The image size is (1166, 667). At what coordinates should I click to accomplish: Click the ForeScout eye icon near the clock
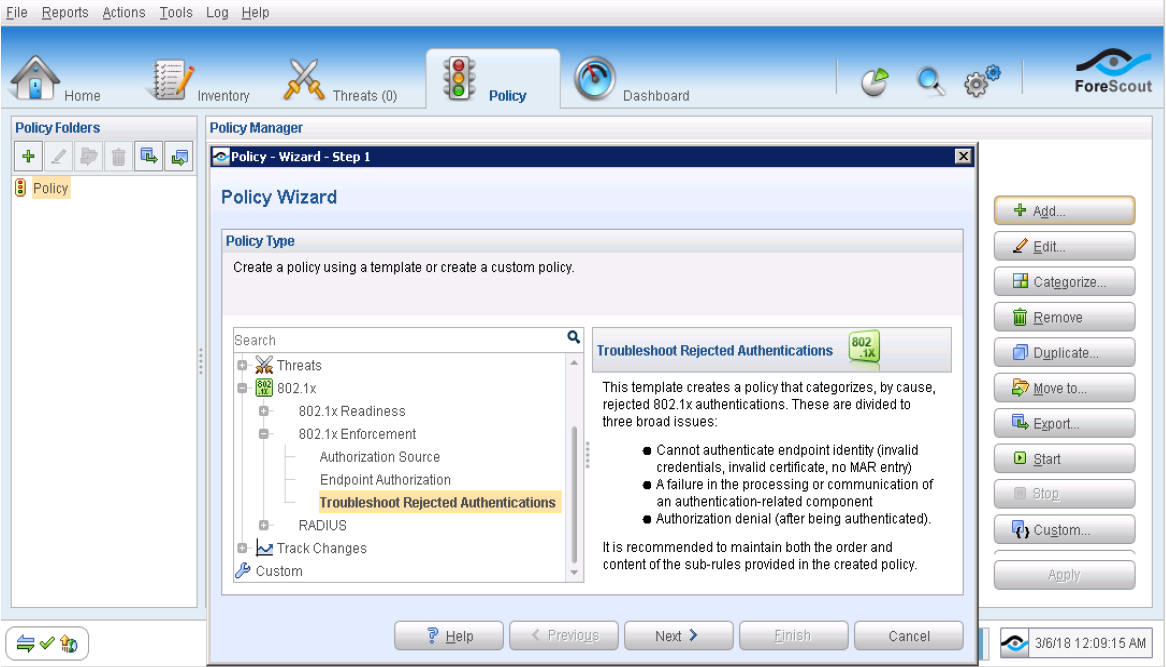(x=1014, y=643)
